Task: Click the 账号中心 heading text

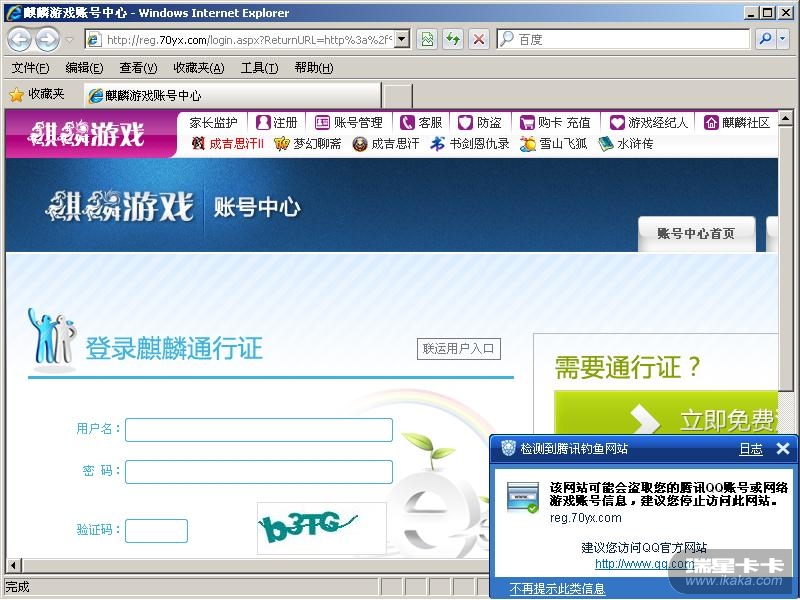Action: coord(257,207)
